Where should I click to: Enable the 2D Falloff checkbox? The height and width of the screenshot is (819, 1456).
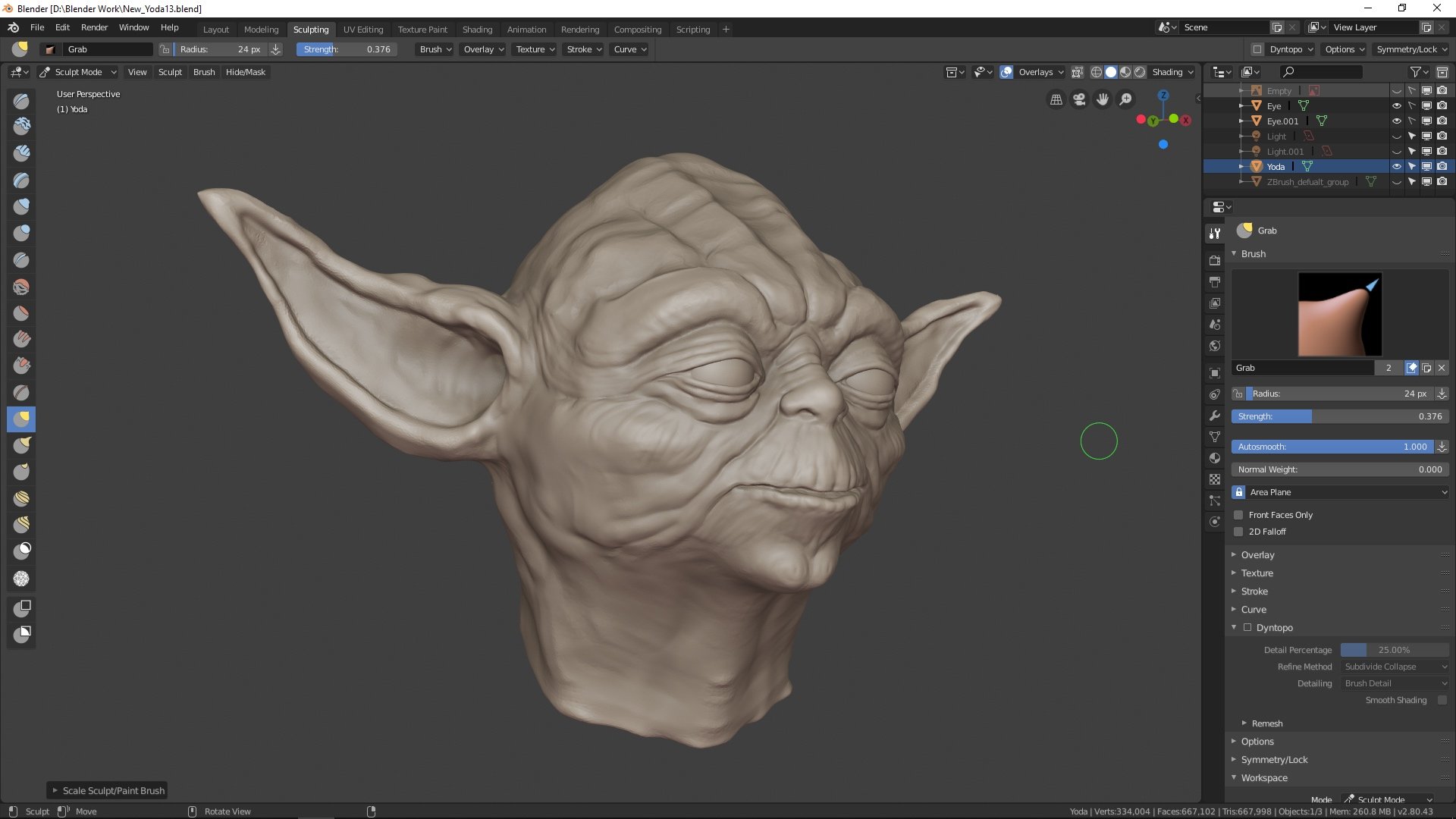pyautogui.click(x=1238, y=531)
